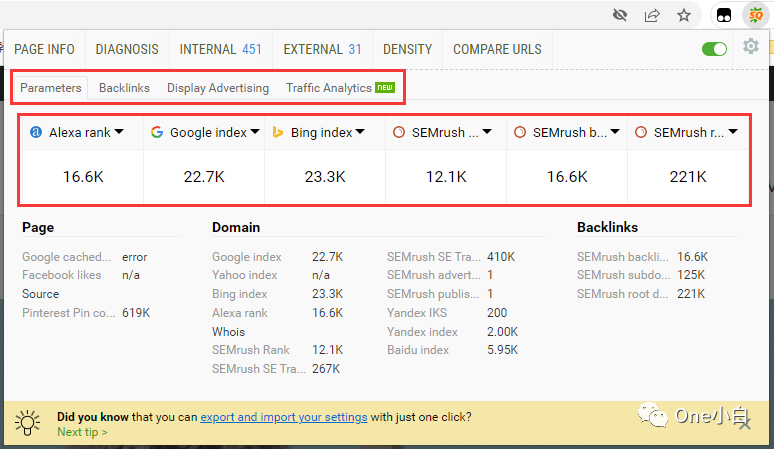Click the SEMrush icon above 16.6K backlinks

pyautogui.click(x=520, y=132)
